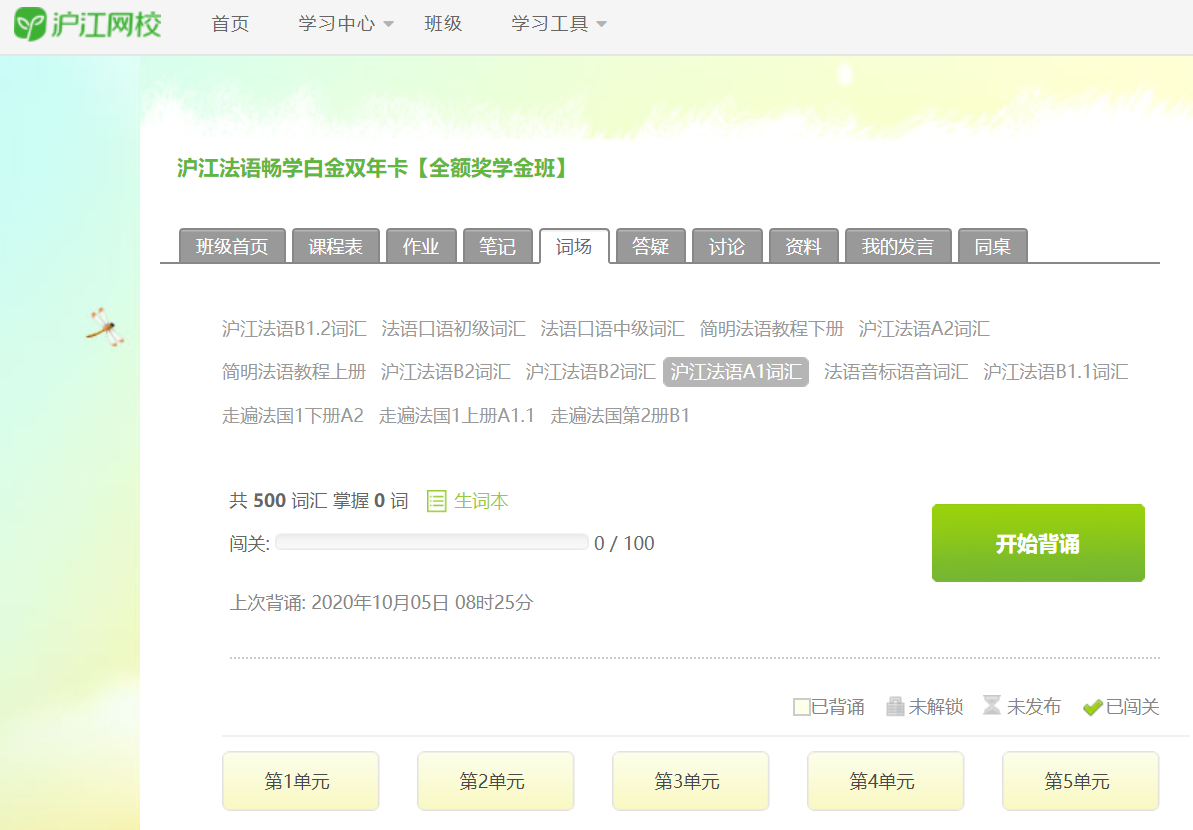1193x830 pixels.
Task: Open the 我的发言 tab
Action: tap(897, 247)
